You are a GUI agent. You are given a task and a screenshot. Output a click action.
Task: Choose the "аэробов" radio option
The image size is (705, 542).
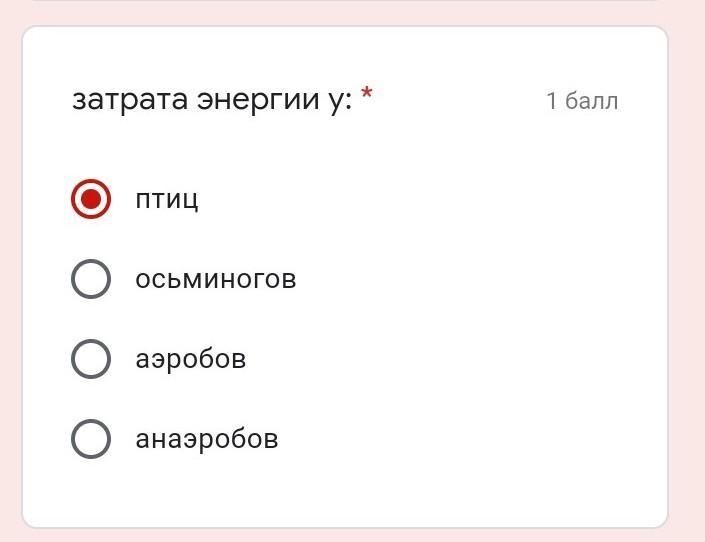click(x=91, y=359)
